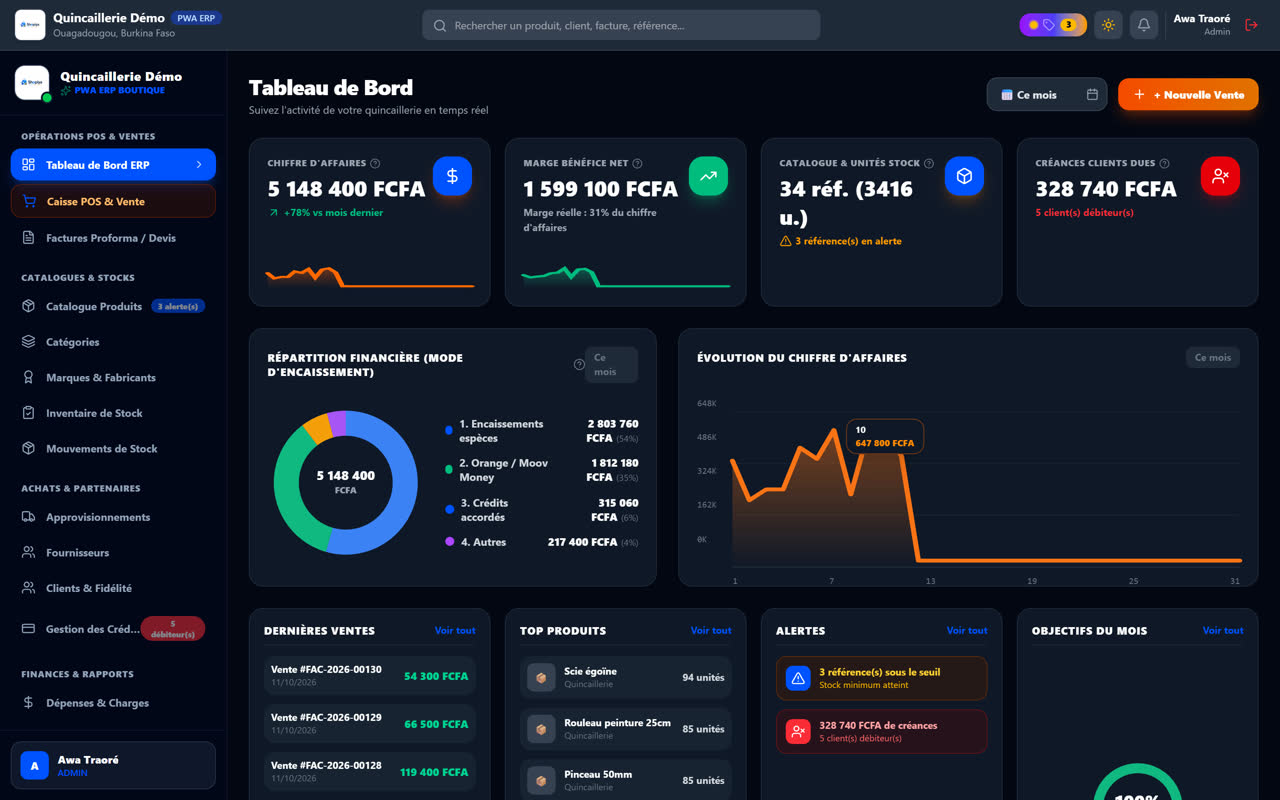
Task: Open the Fournisseurs sidebar item
Action: [x=113, y=552]
